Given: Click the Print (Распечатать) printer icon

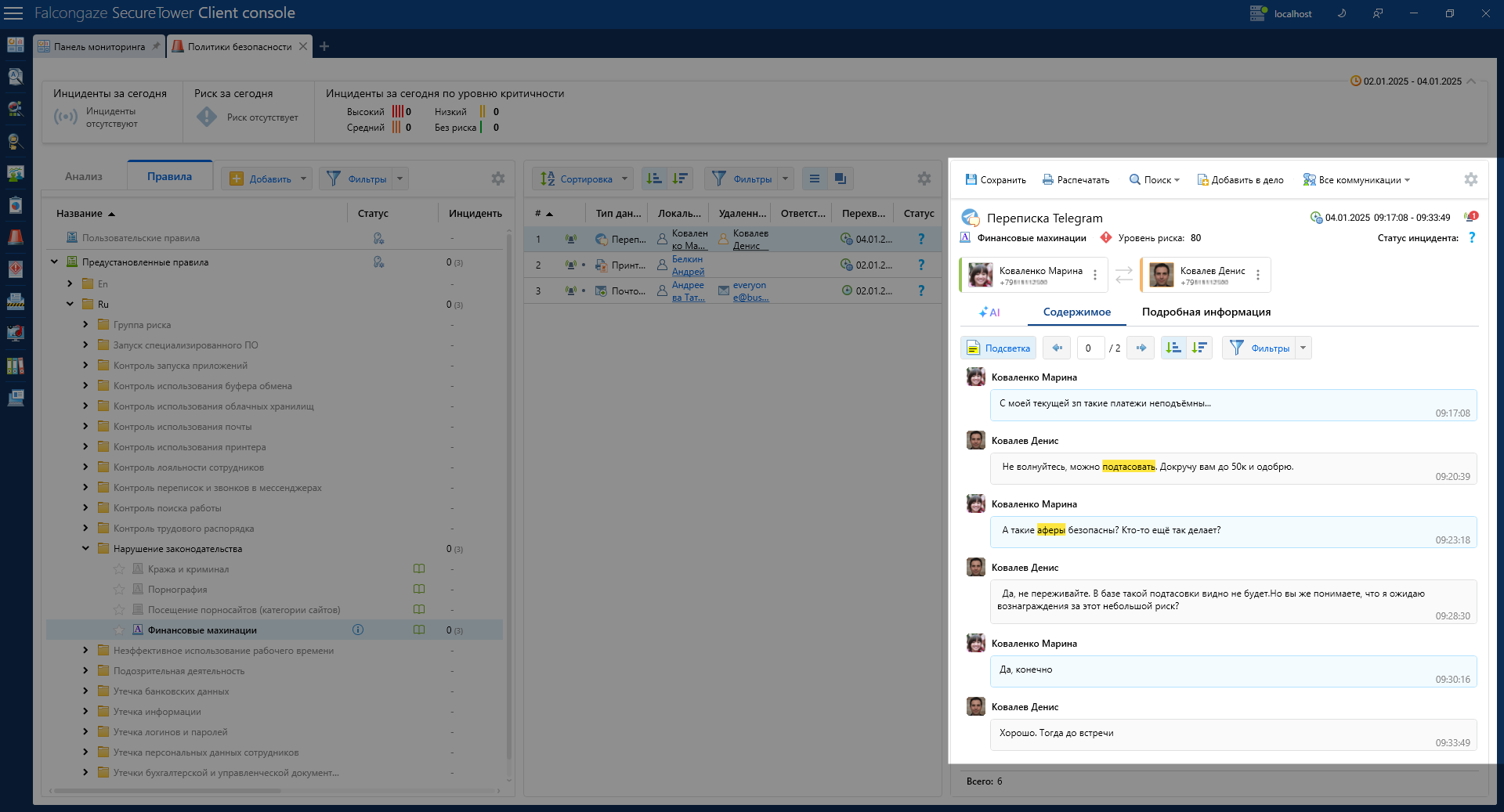Looking at the screenshot, I should [1048, 180].
